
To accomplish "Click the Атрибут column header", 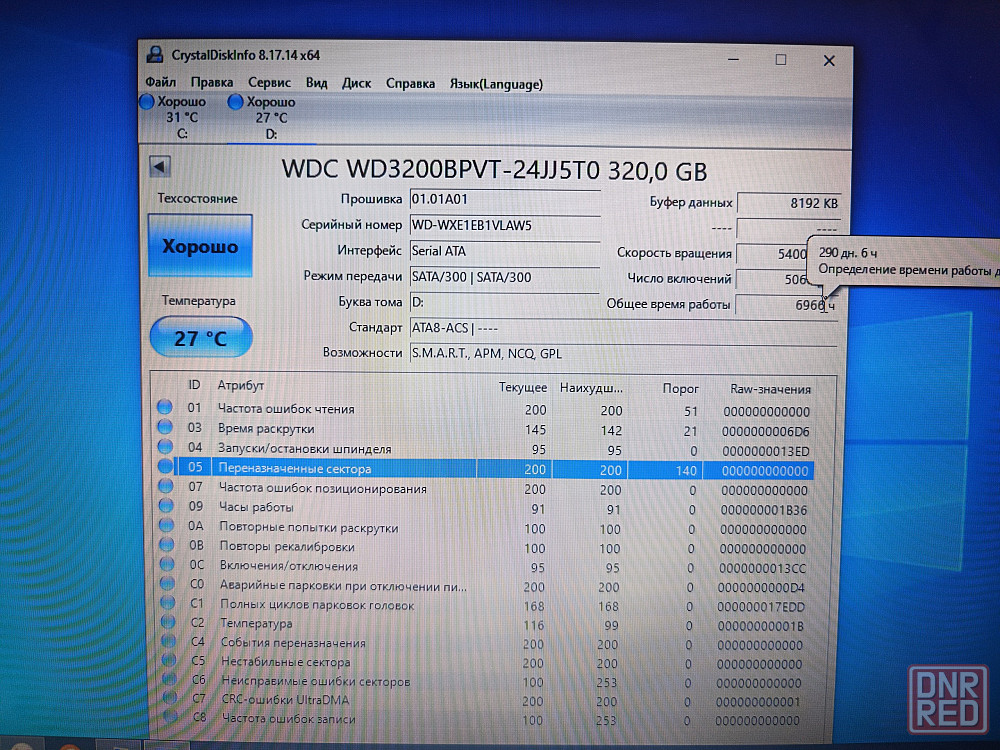I will pyautogui.click(x=240, y=385).
